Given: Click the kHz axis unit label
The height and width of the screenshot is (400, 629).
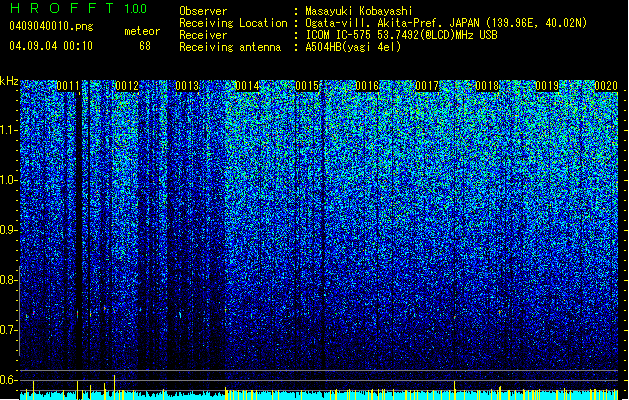Looking at the screenshot, I should point(9,81).
